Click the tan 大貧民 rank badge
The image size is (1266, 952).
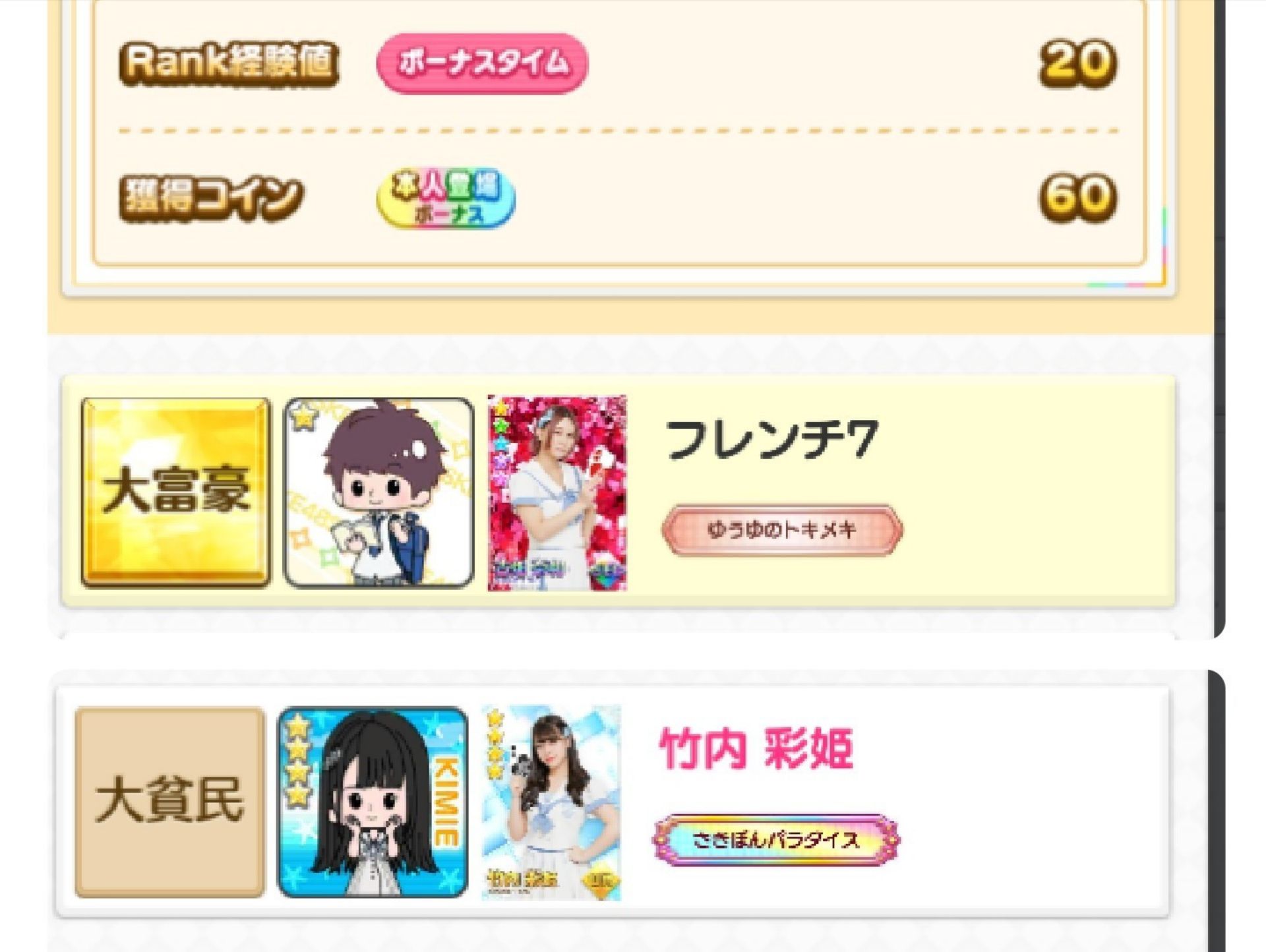[170, 802]
